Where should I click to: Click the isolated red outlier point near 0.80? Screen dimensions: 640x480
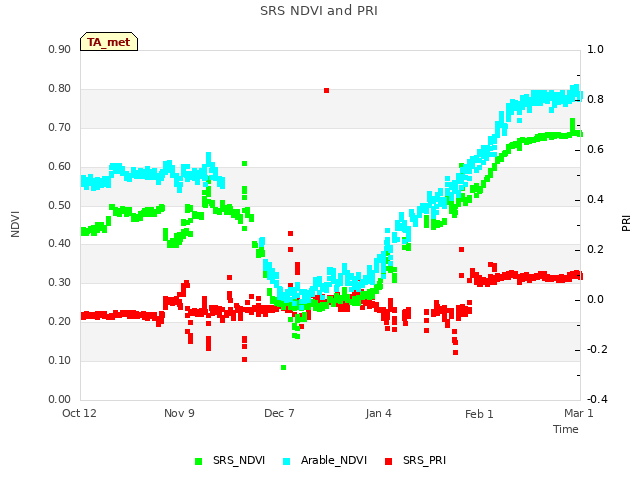pos(327,91)
